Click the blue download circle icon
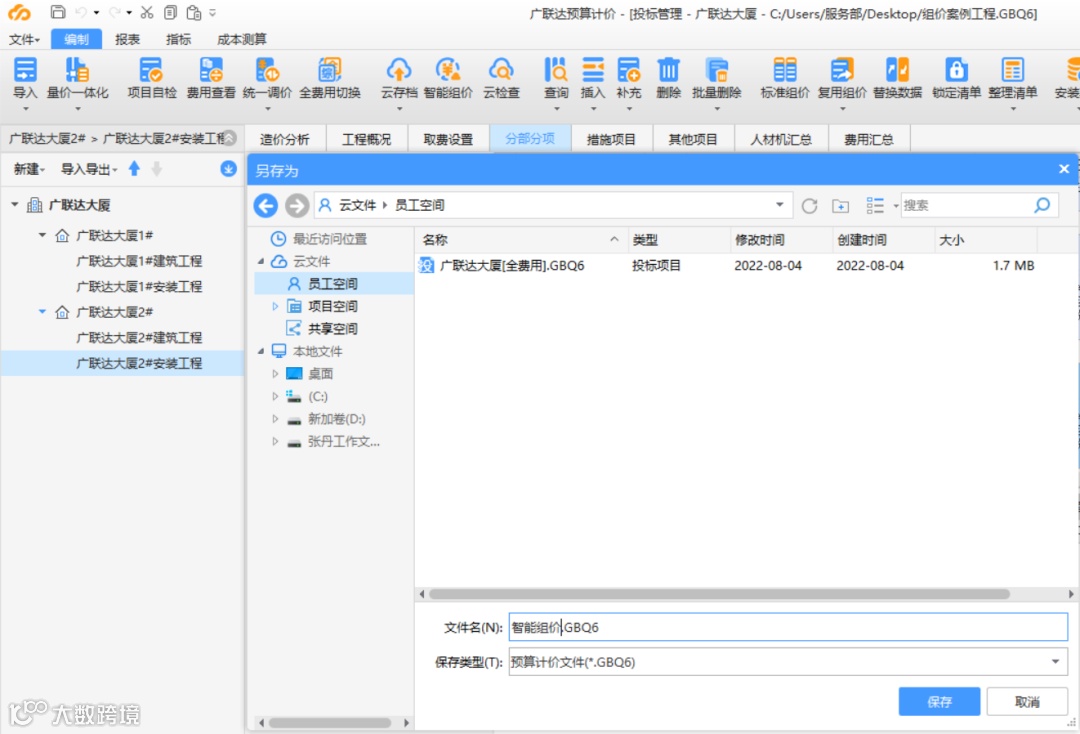This screenshot has width=1080, height=734. click(x=229, y=169)
